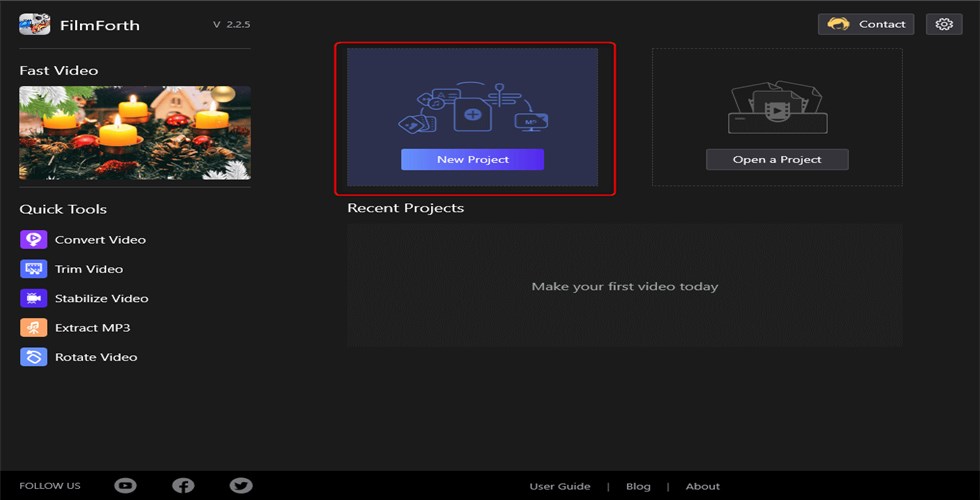Open the Fast Video candles thumbnail
This screenshot has height=500, width=980.
coord(135,133)
